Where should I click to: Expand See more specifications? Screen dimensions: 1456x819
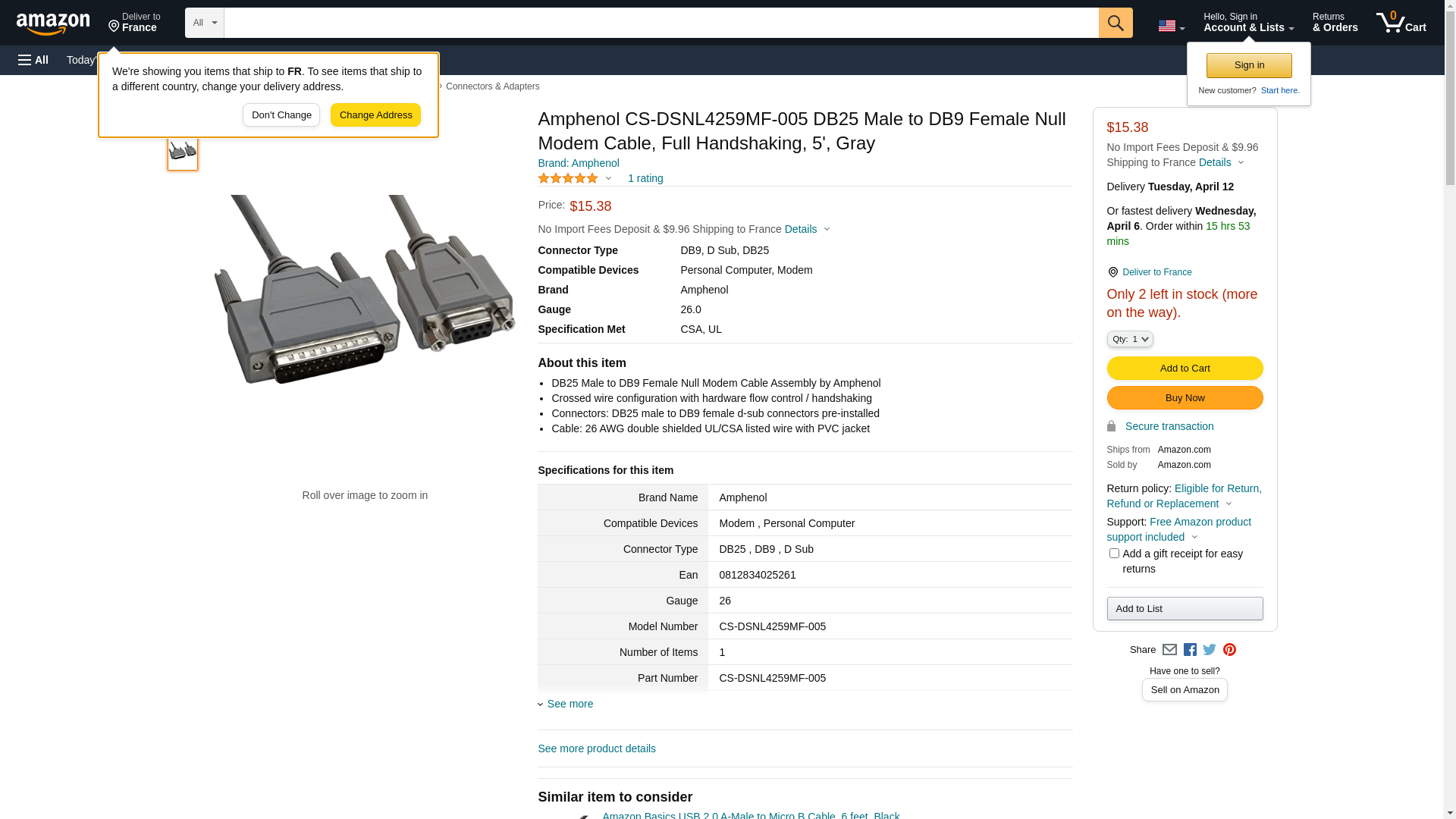coord(570,704)
